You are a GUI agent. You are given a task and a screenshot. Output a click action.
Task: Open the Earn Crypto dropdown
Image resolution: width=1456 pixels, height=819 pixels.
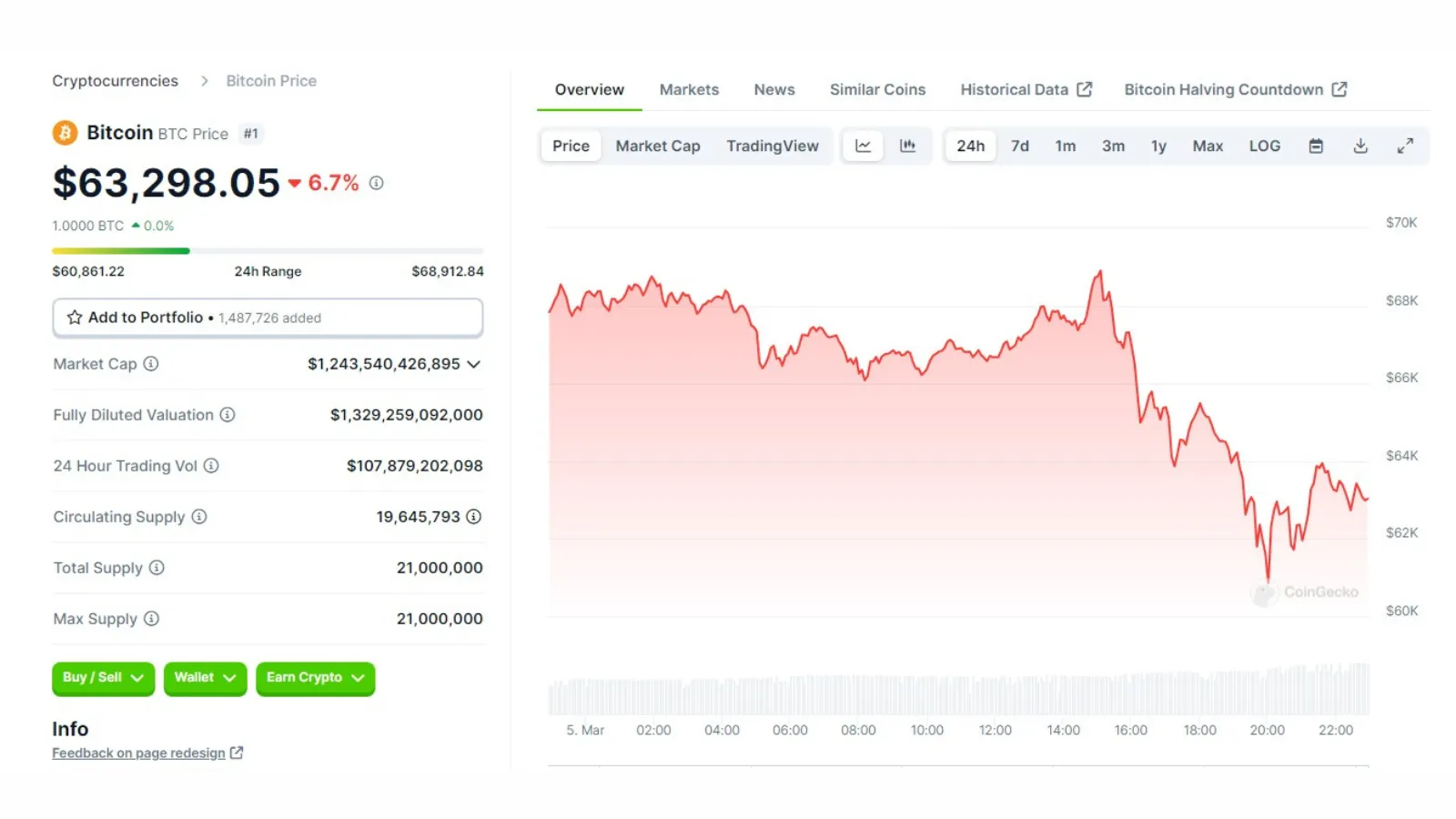(x=315, y=678)
